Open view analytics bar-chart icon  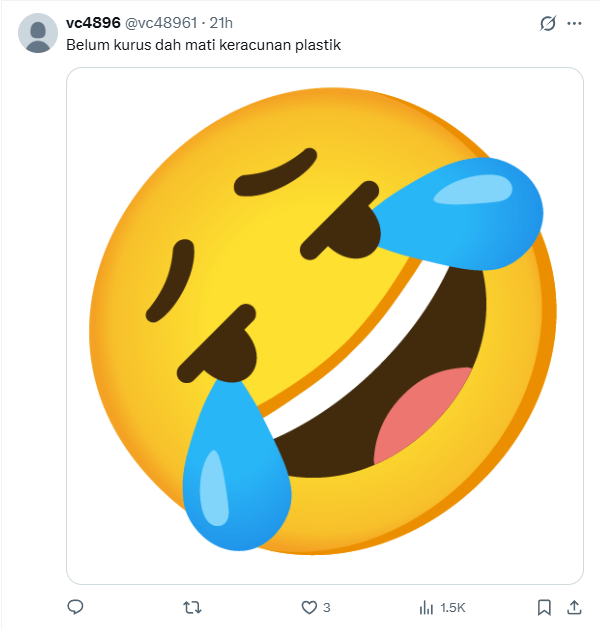(427, 607)
